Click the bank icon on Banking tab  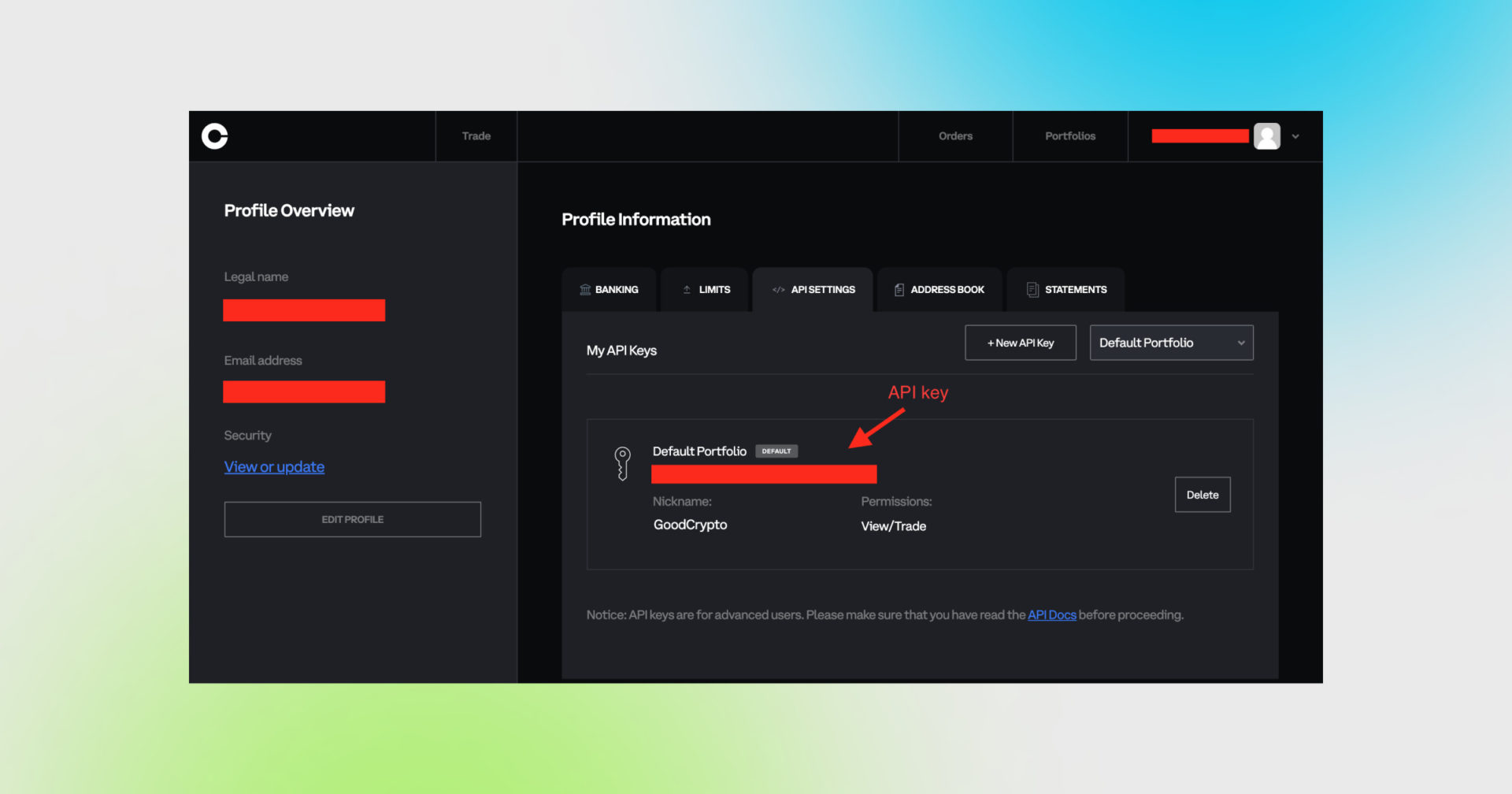585,290
